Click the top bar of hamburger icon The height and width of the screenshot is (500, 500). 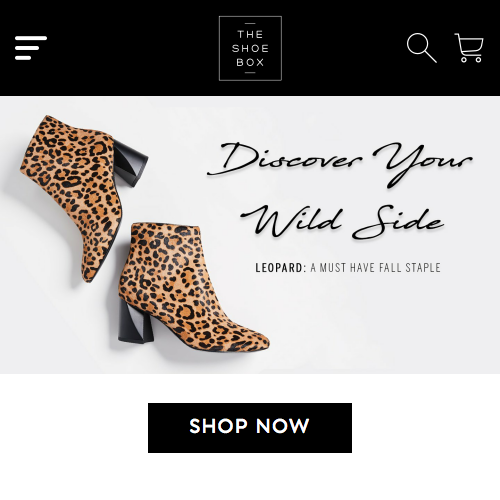[x=31, y=38]
